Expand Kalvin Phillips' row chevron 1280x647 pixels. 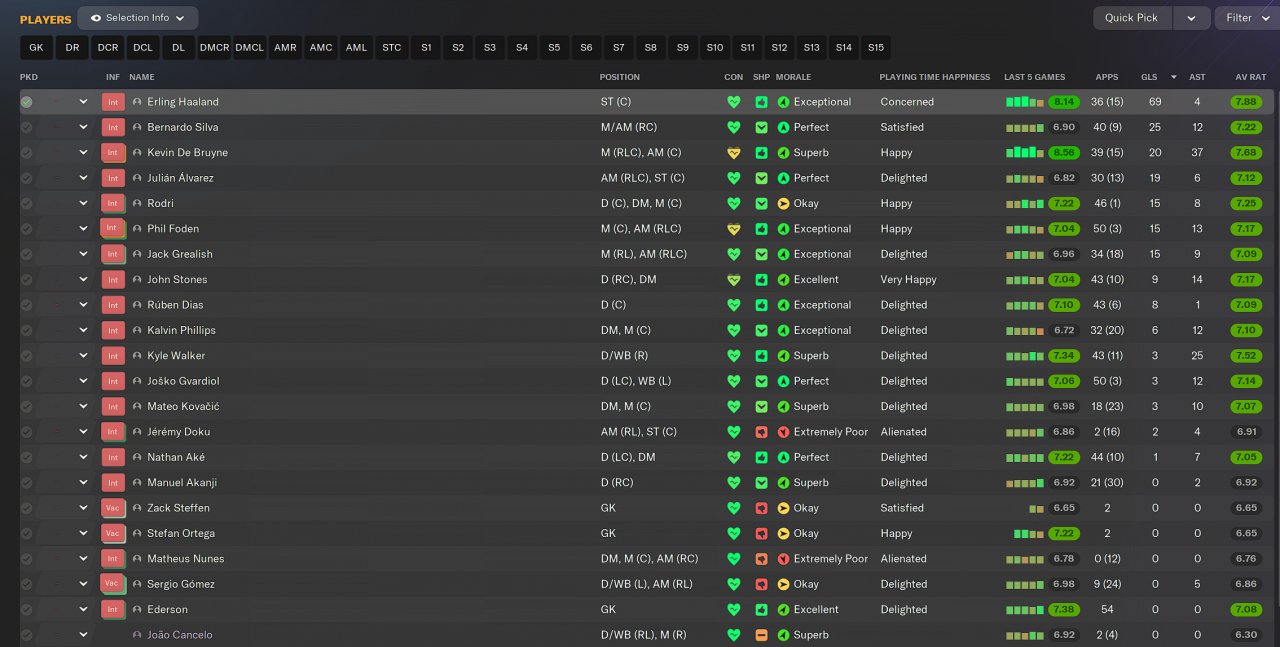tap(84, 330)
